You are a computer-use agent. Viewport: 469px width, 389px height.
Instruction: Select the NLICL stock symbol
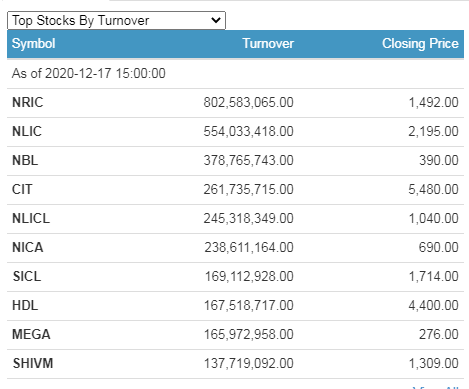pyautogui.click(x=31, y=218)
